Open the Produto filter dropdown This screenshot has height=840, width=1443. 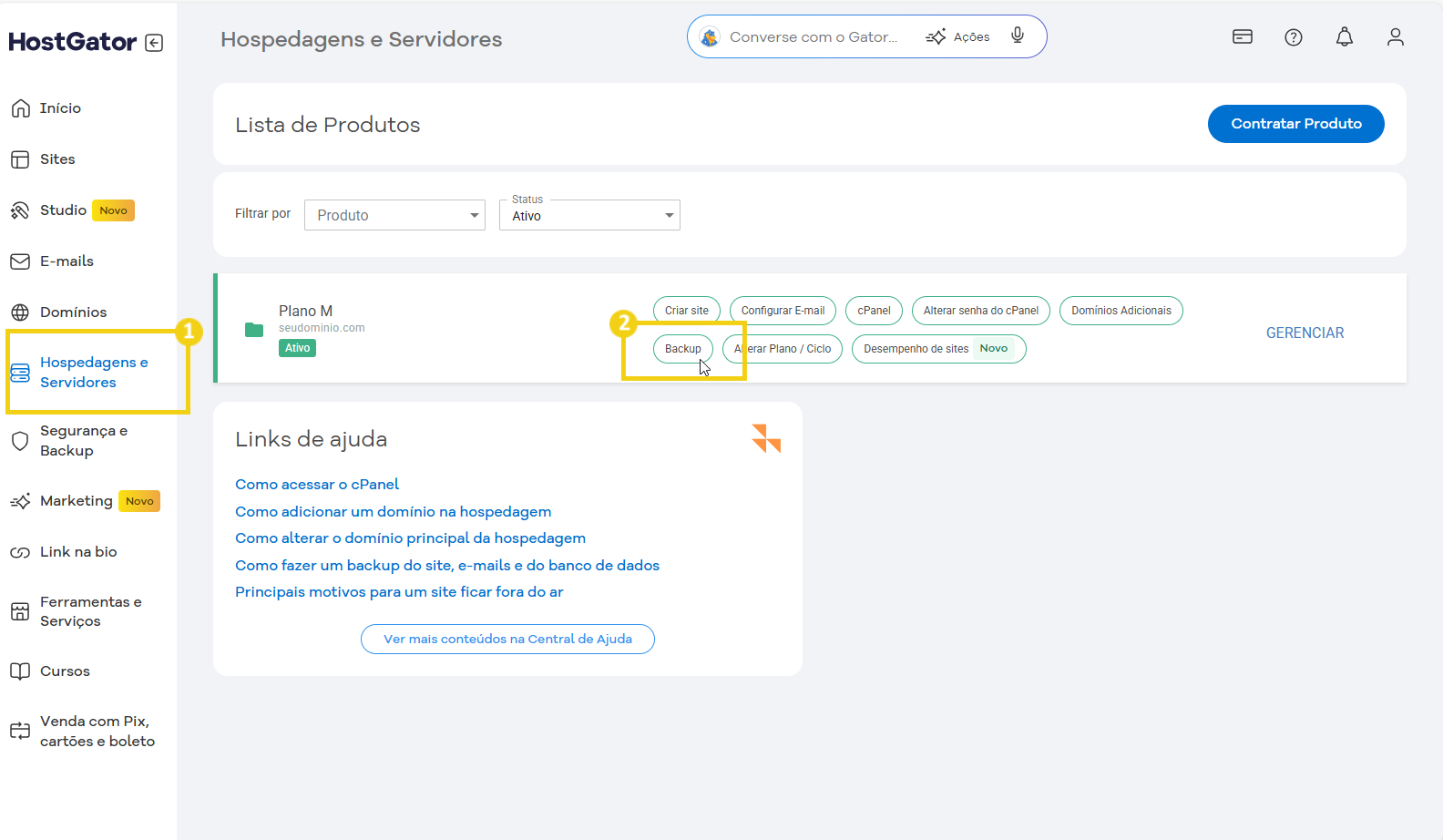[394, 215]
